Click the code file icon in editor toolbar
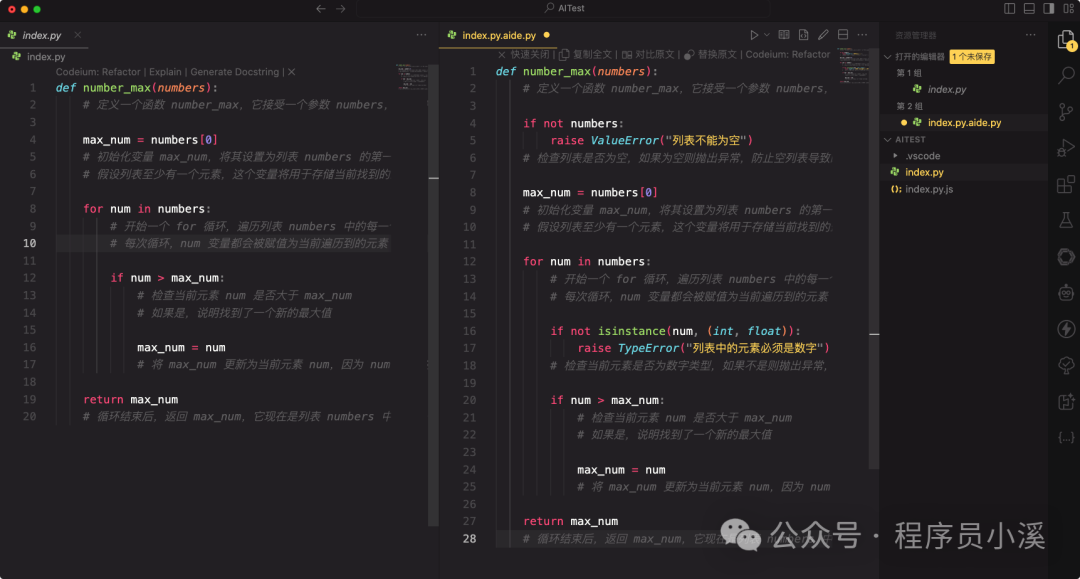The width and height of the screenshot is (1080, 579). pyautogui.click(x=803, y=34)
